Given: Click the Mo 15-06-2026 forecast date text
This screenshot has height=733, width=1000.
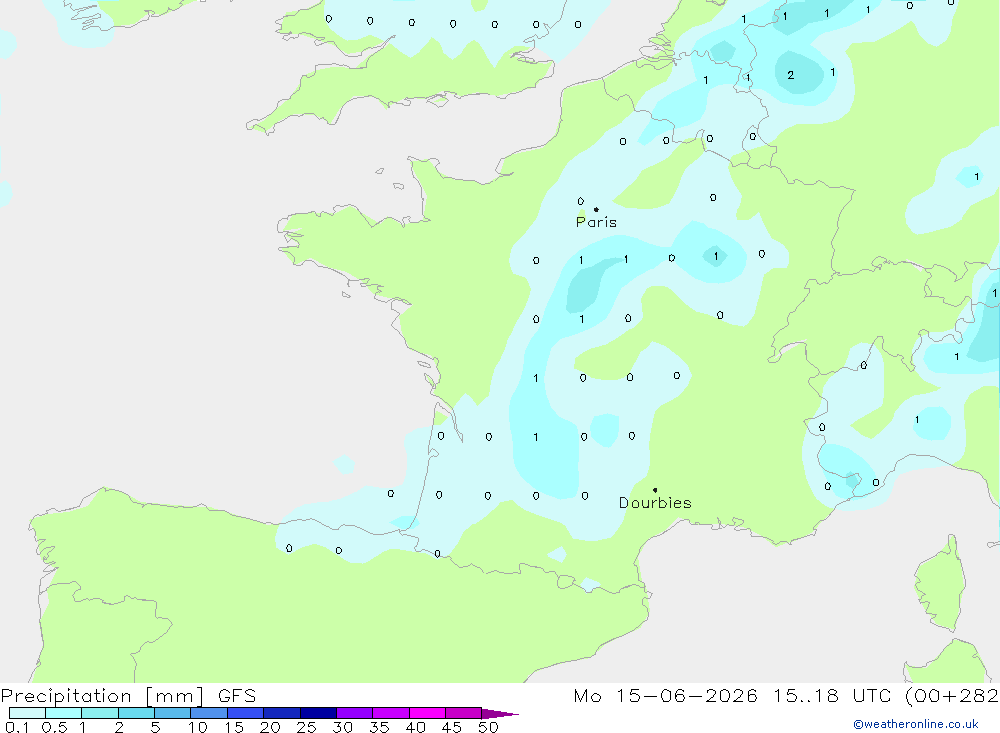Looking at the screenshot, I should click(665, 696).
